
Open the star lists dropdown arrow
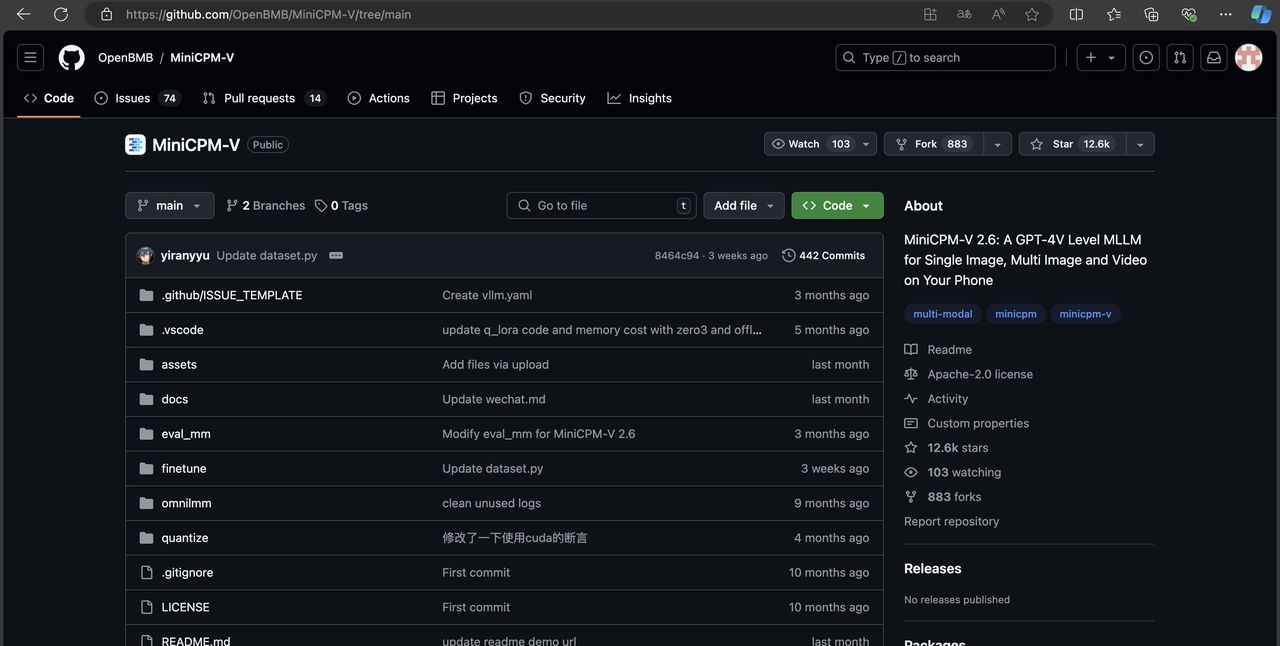tap(1140, 144)
